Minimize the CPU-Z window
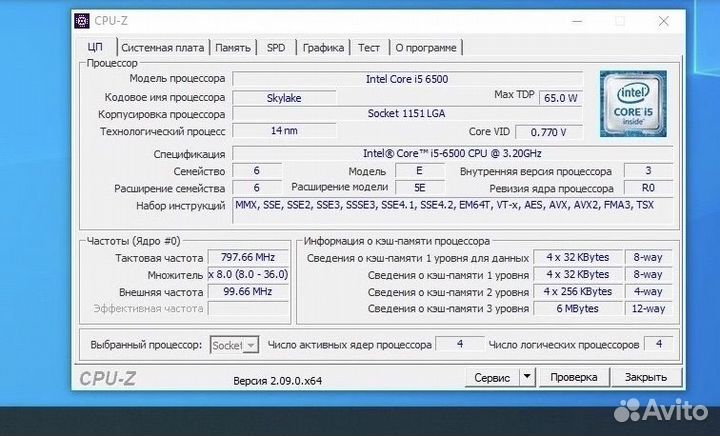Image resolution: width=720 pixels, height=436 pixels. (577, 21)
